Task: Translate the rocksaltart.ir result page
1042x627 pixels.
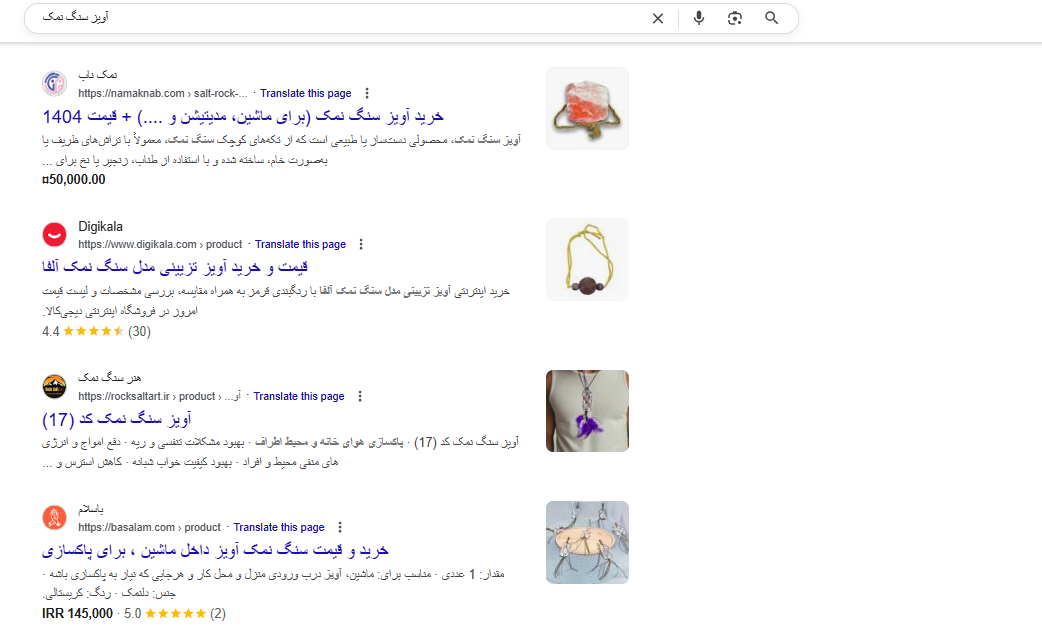Action: pos(299,397)
